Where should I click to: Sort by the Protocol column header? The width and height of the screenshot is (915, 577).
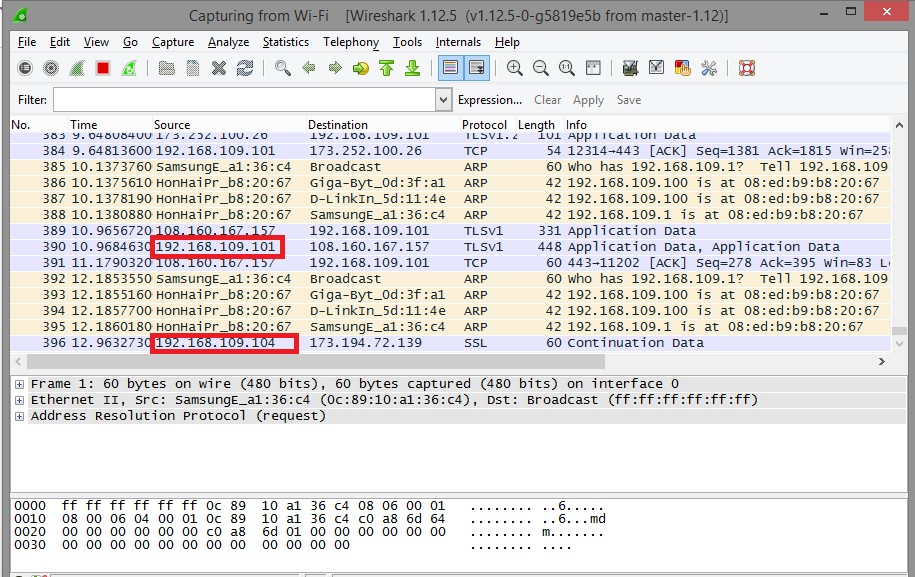click(488, 124)
